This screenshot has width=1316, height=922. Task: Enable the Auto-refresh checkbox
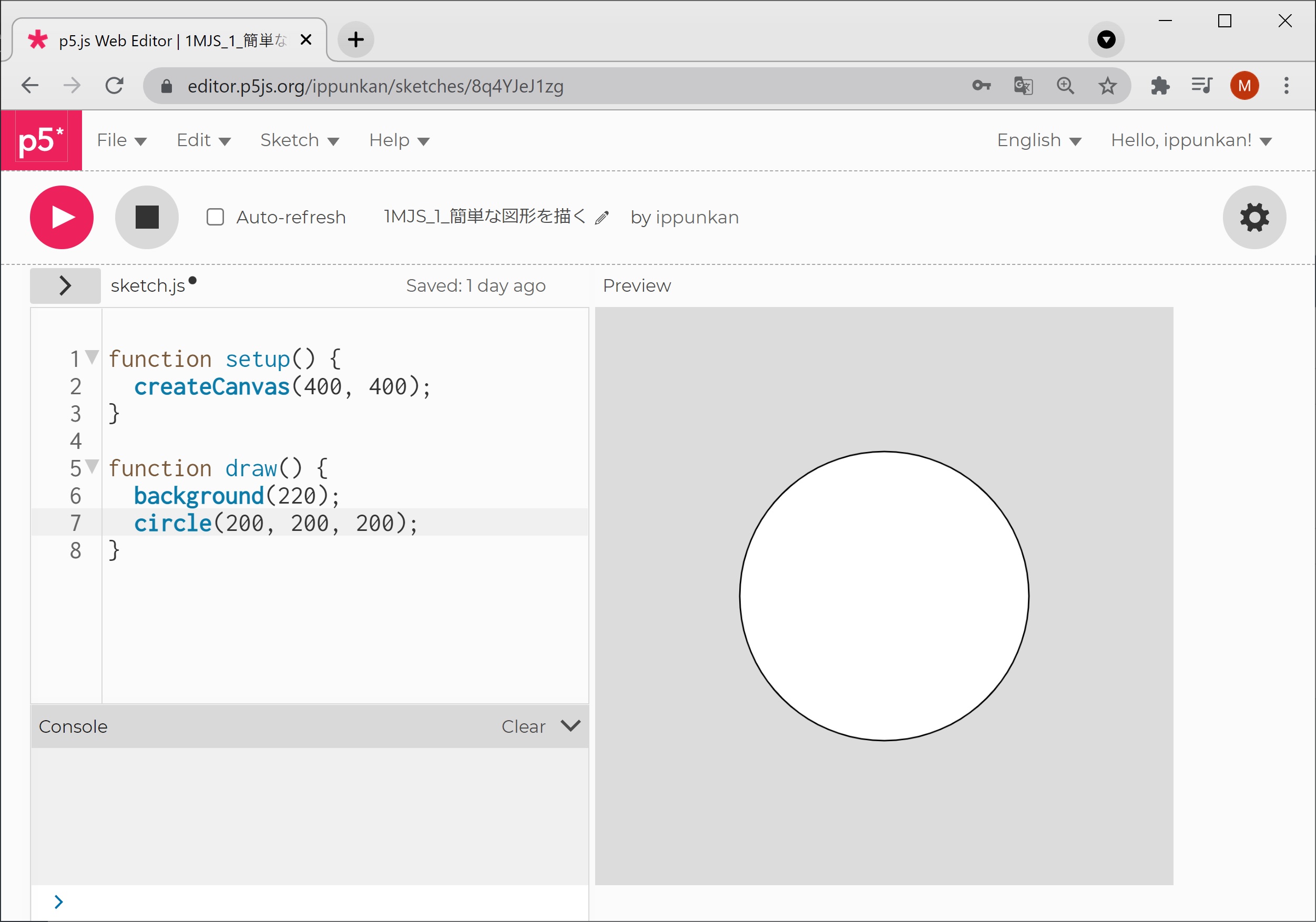(x=215, y=217)
